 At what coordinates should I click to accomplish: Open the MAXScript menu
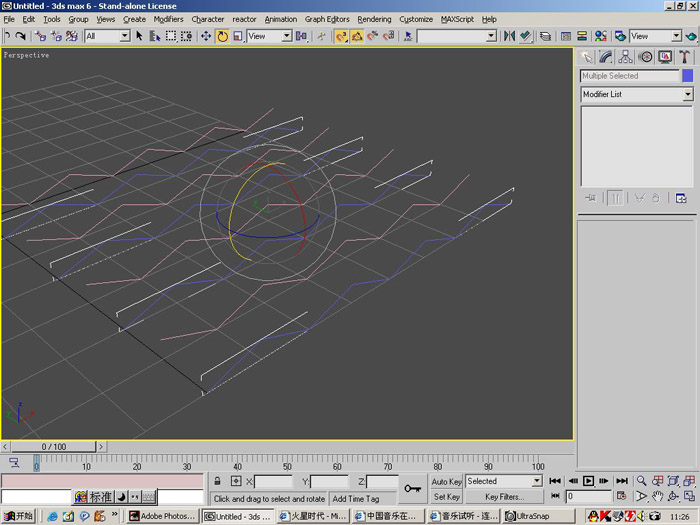458,19
